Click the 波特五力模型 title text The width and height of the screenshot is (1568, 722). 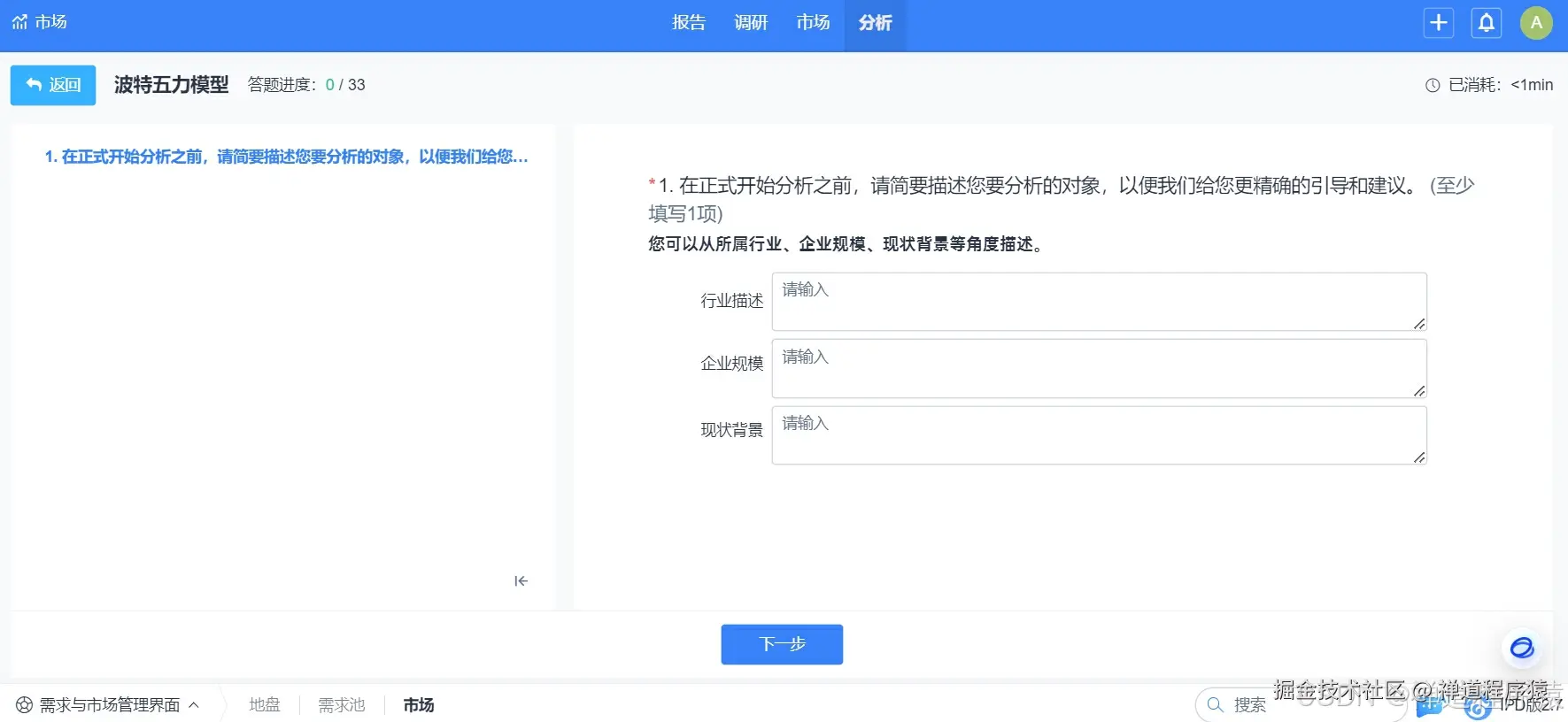pos(172,85)
